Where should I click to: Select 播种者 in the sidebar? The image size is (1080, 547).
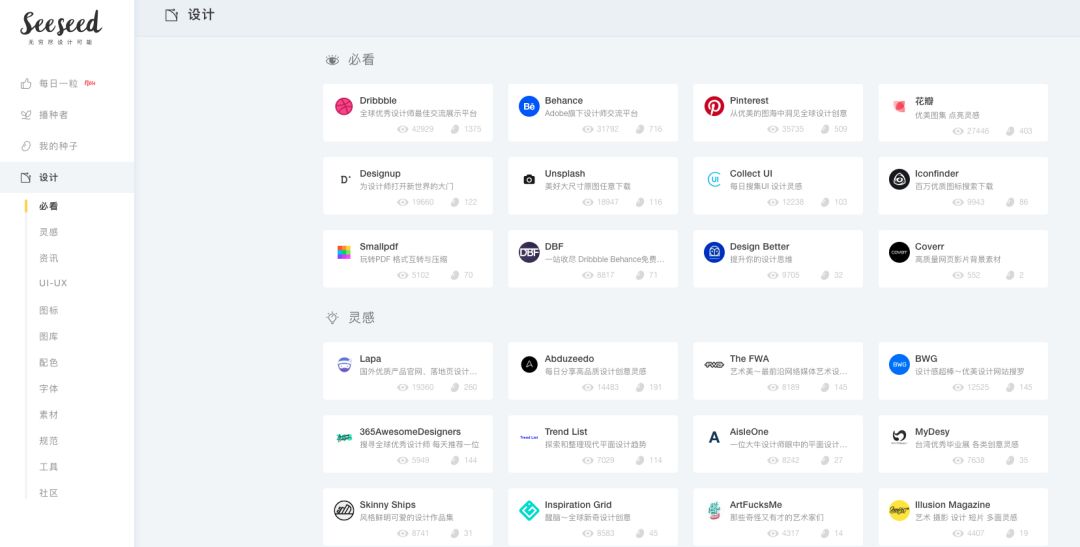click(x=53, y=115)
